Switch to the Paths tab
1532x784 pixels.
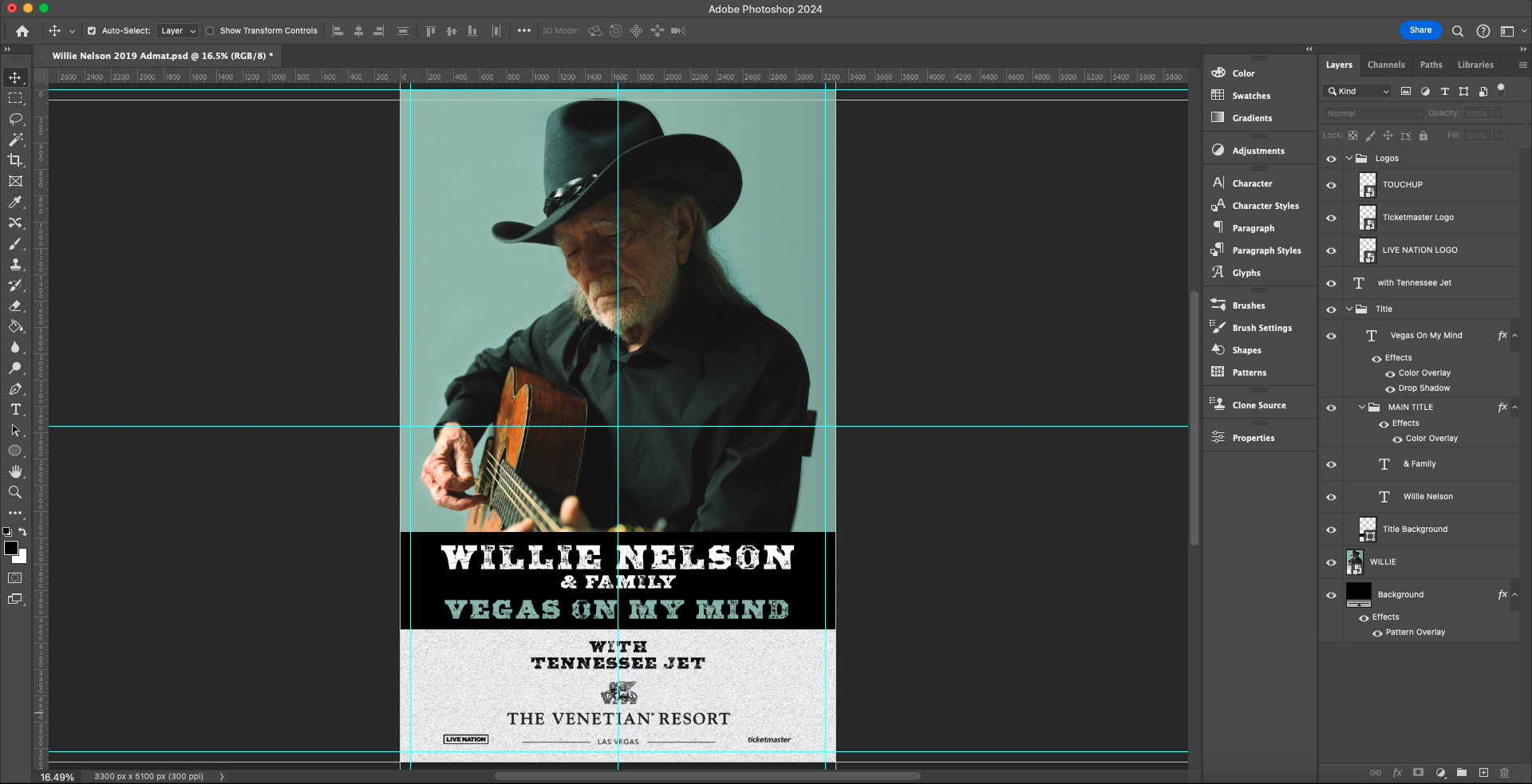coord(1431,65)
